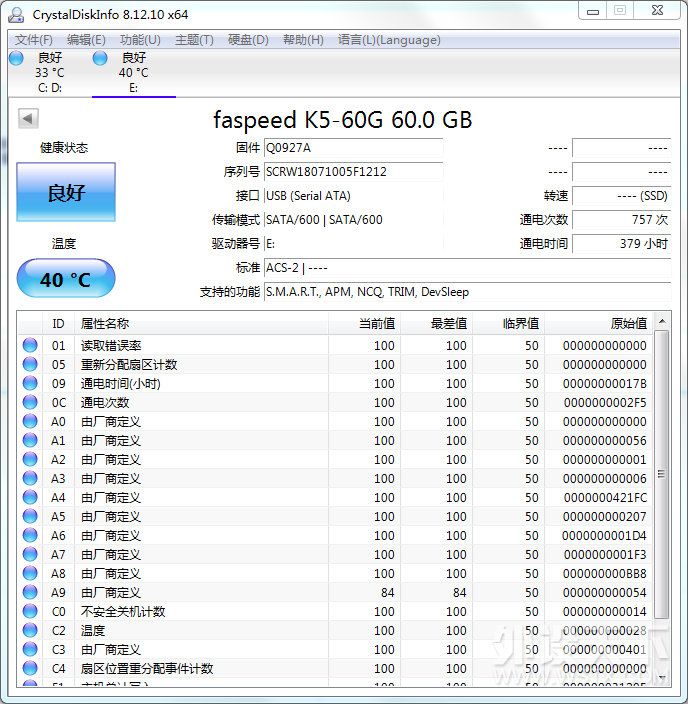This screenshot has height=704, width=688.
Task: Open the 文件(F) menu
Action: click(x=34, y=40)
